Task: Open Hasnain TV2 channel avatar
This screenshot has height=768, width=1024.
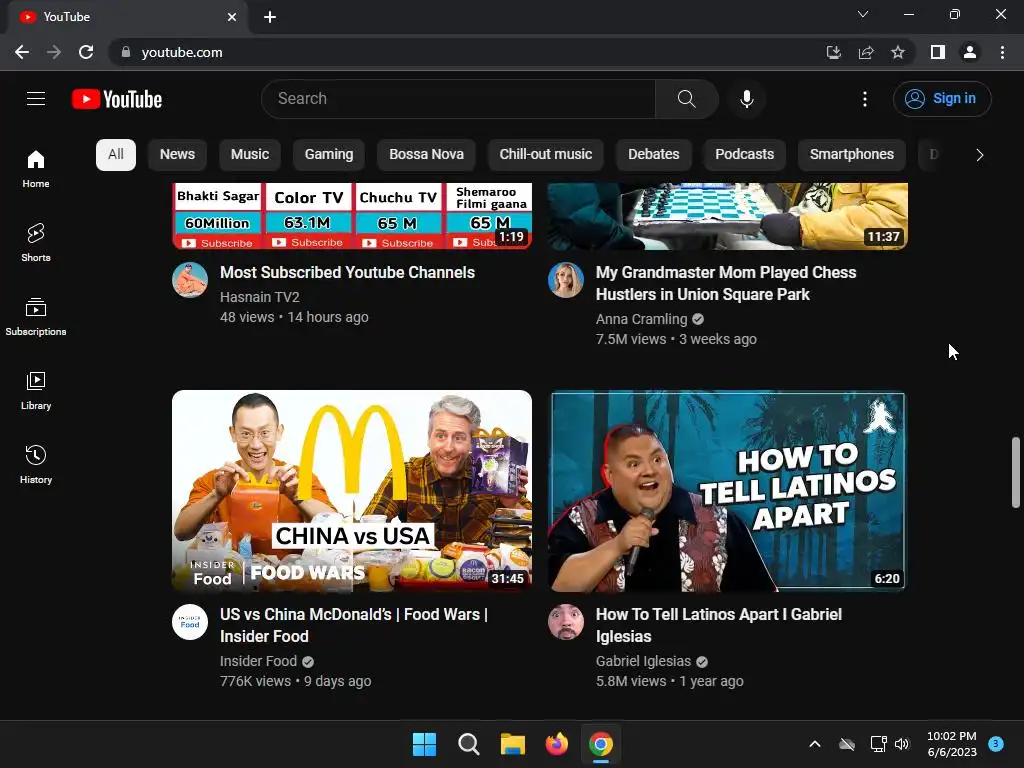Action: [x=190, y=280]
